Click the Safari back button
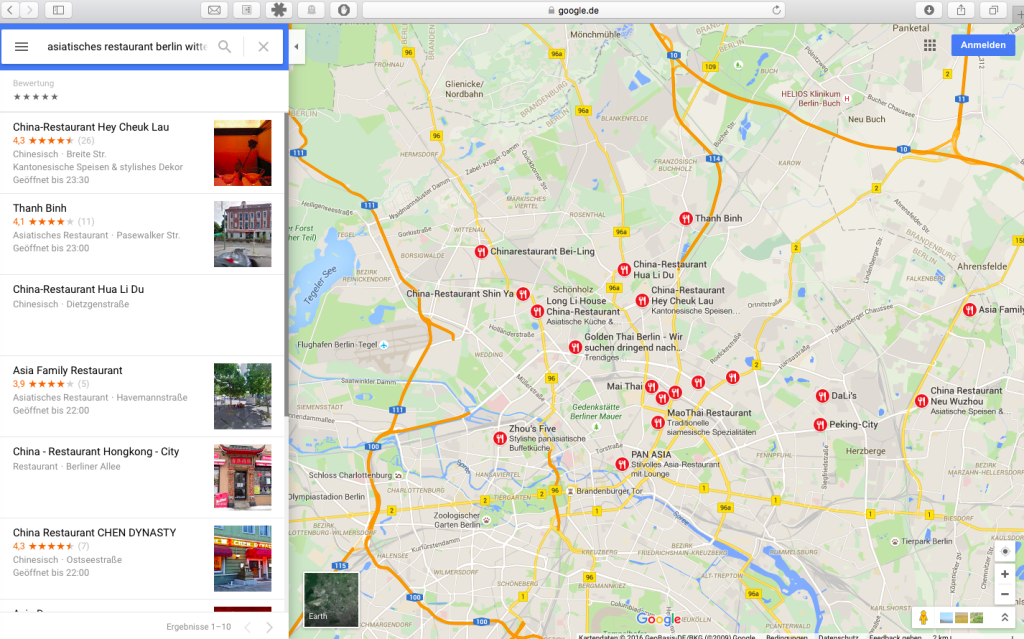 pyautogui.click(x=10, y=10)
